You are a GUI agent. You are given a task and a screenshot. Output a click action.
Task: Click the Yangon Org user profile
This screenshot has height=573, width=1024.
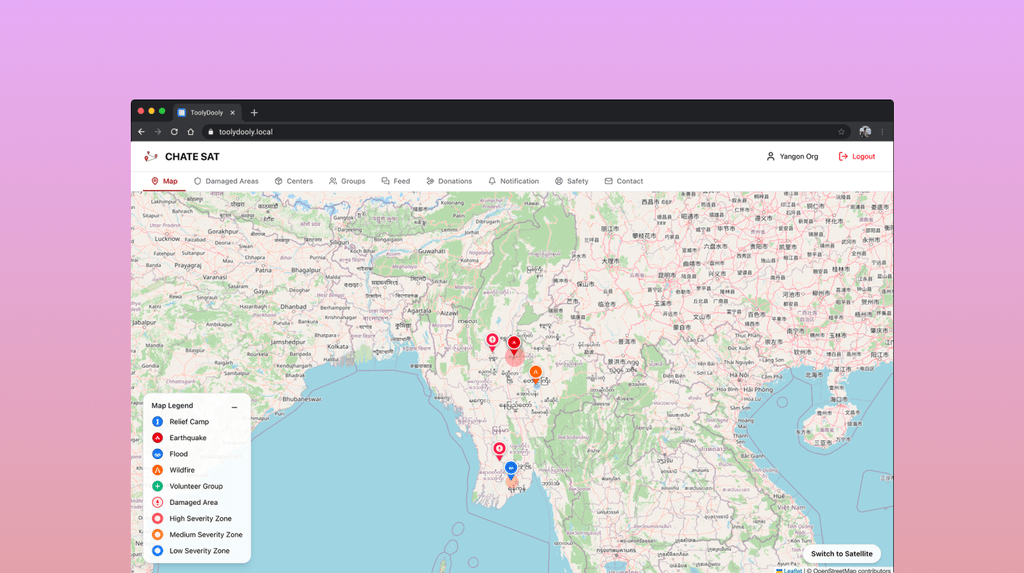[x=792, y=156]
